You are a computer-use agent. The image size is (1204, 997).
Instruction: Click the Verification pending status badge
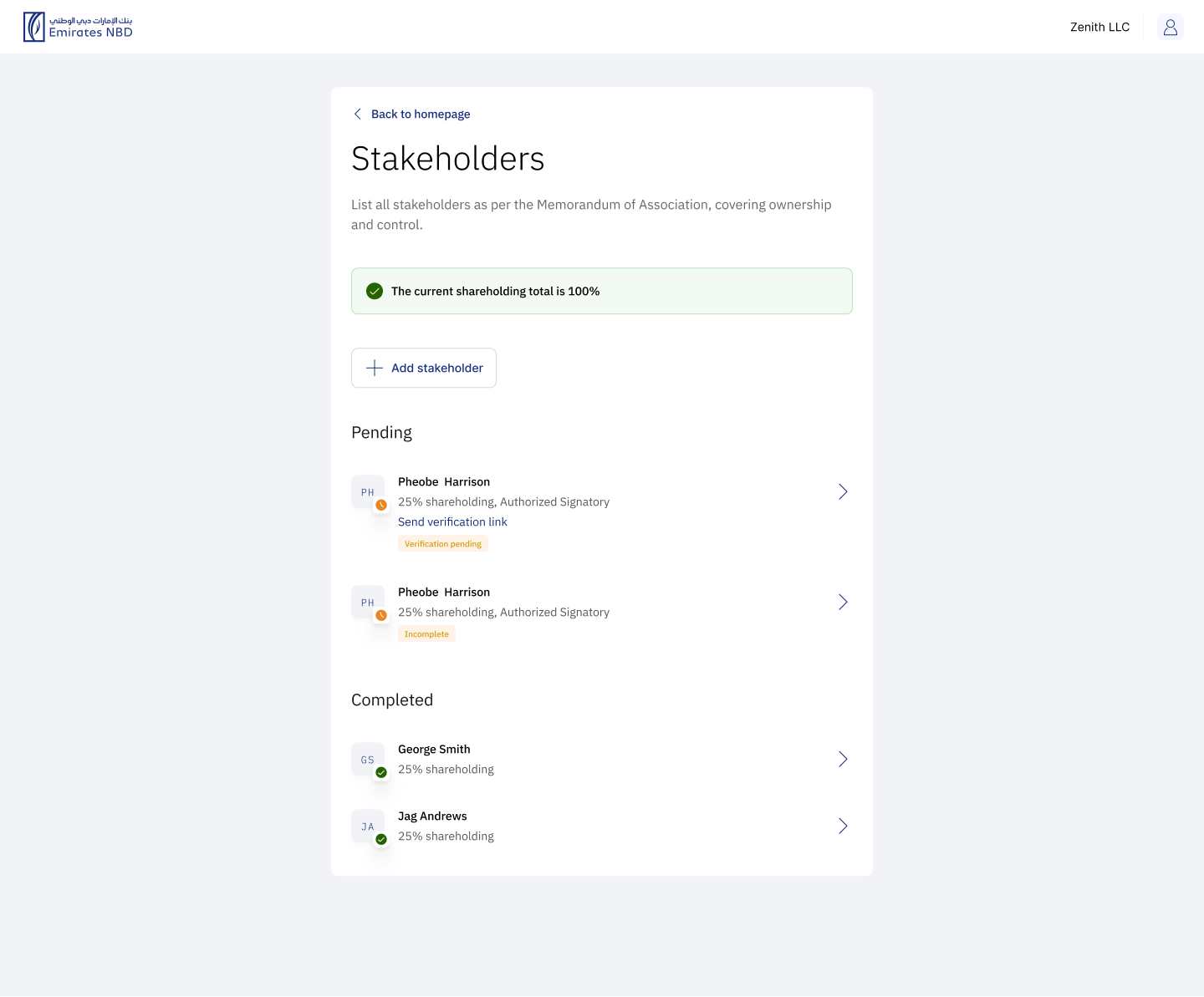tap(443, 544)
